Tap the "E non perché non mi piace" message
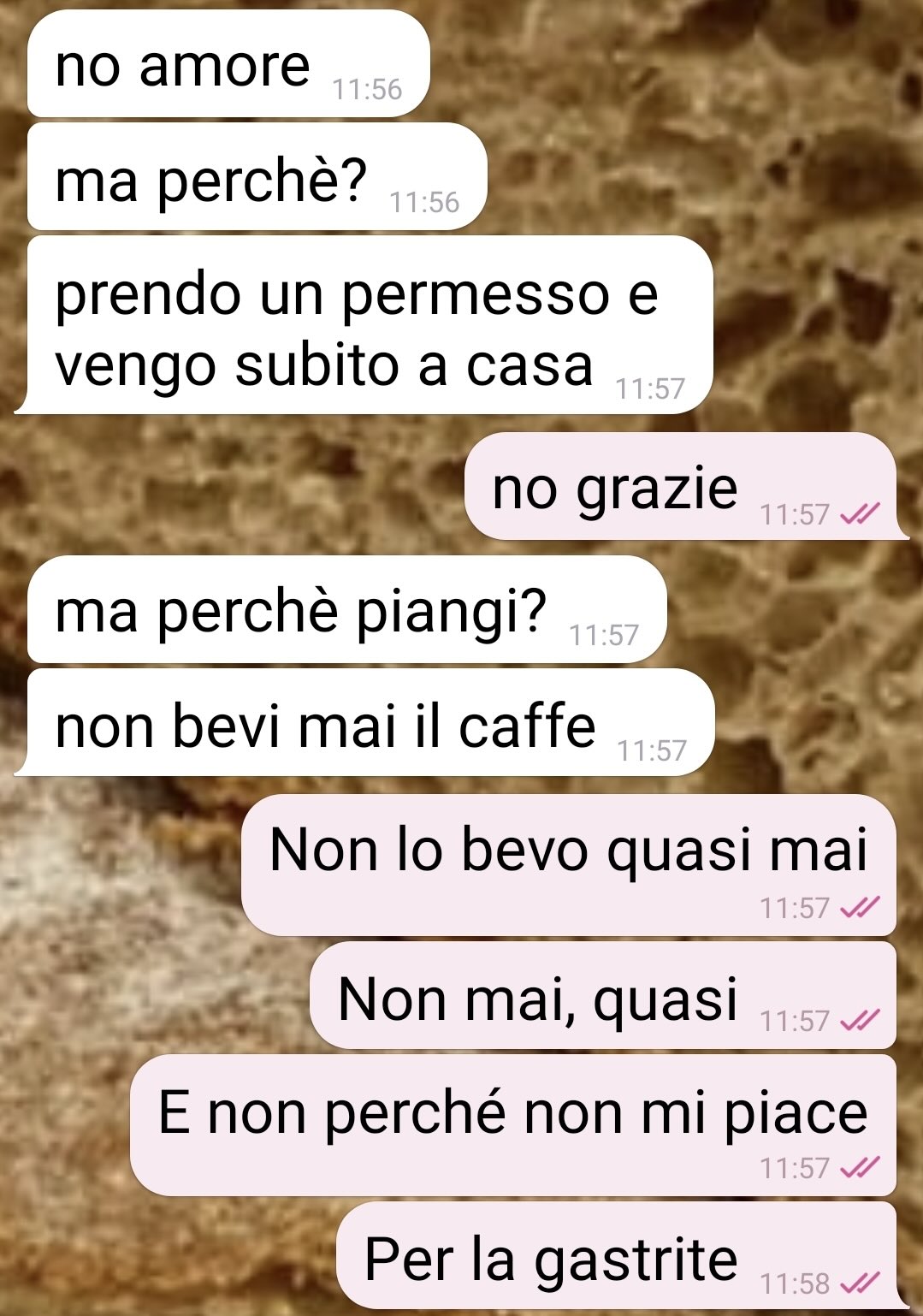The image size is (923, 1316). [513, 1125]
